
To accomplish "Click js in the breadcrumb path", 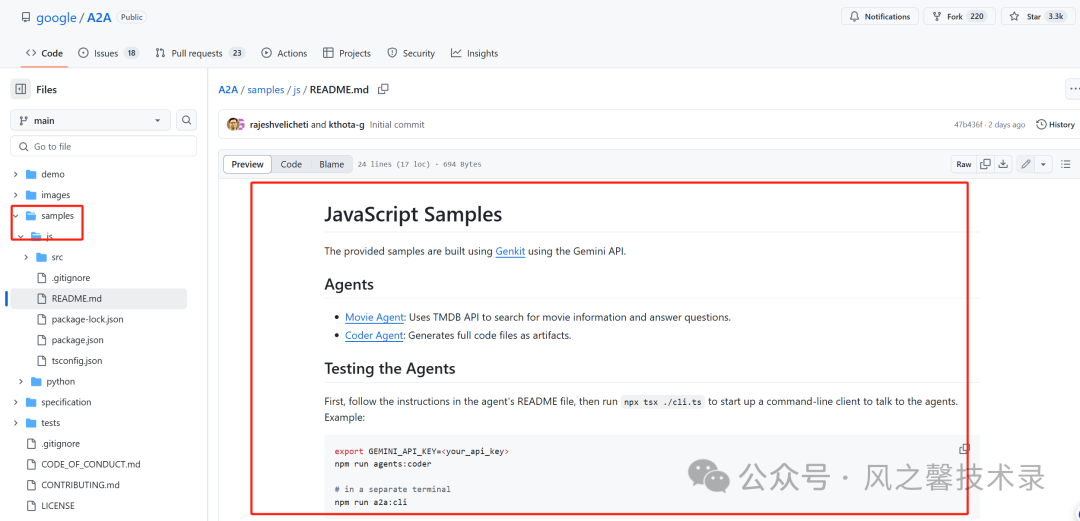I will (297, 90).
